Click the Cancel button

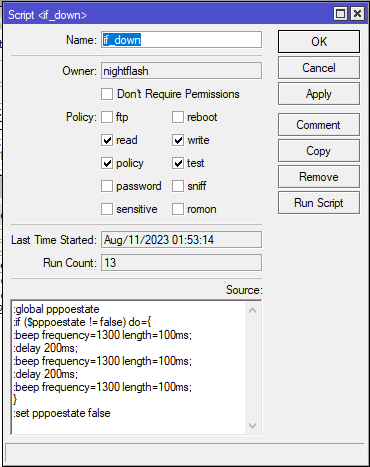[x=319, y=68]
